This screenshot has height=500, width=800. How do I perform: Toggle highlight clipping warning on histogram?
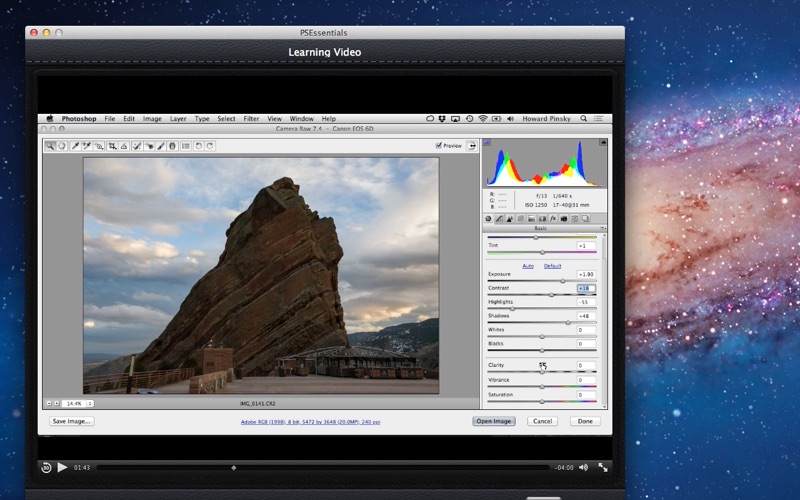(x=603, y=142)
